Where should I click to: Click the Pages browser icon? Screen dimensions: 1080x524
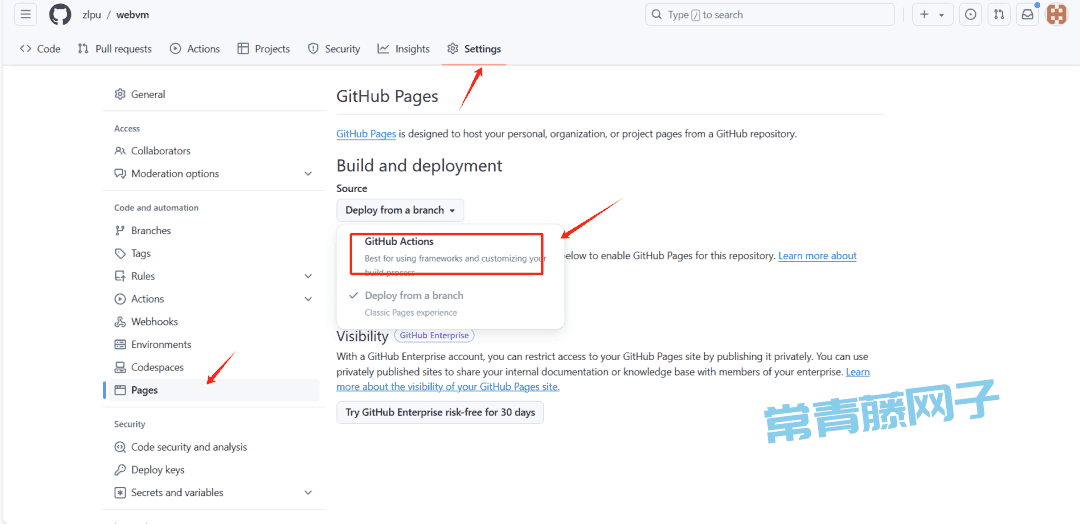pos(120,390)
